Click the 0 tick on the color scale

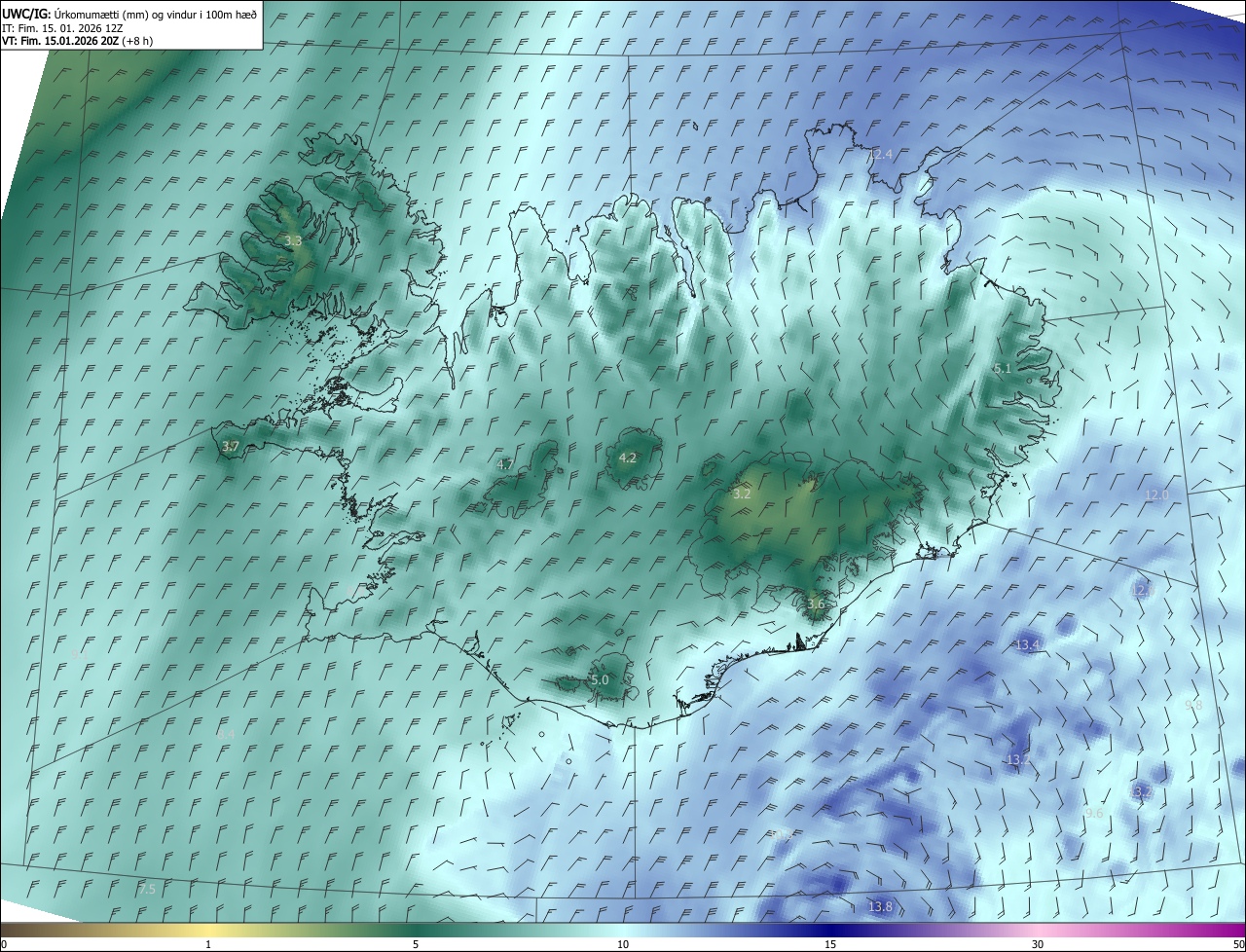(4, 944)
